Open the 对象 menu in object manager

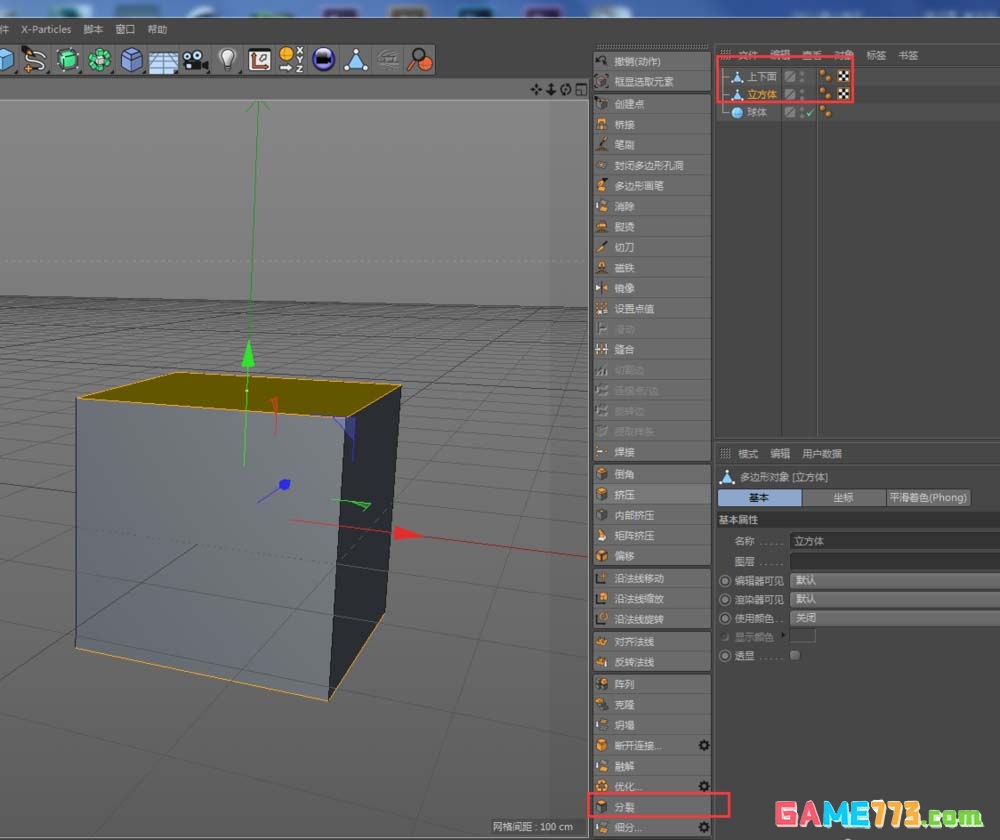tap(843, 55)
